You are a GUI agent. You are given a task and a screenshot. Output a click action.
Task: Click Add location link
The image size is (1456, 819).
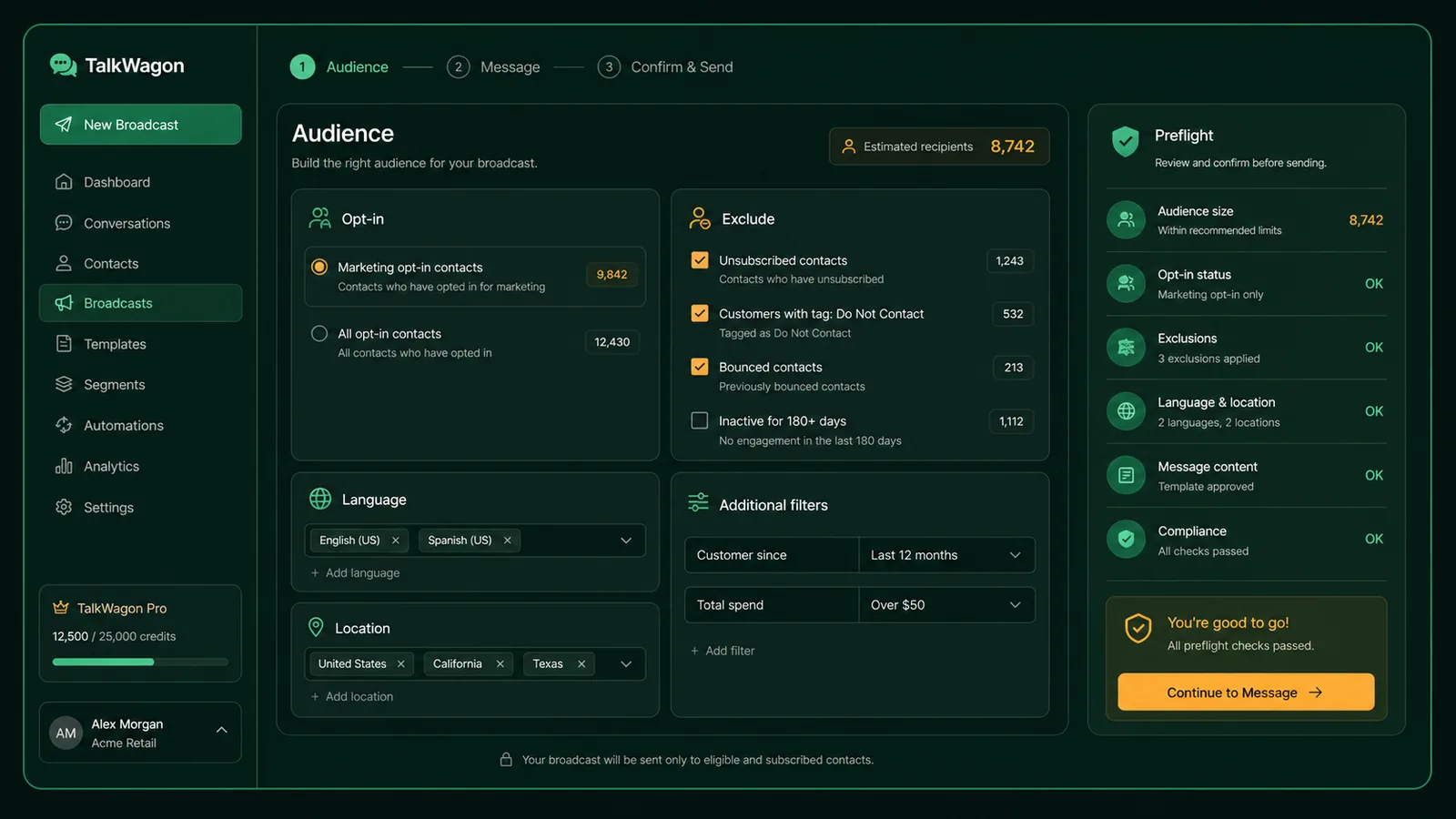click(x=352, y=697)
